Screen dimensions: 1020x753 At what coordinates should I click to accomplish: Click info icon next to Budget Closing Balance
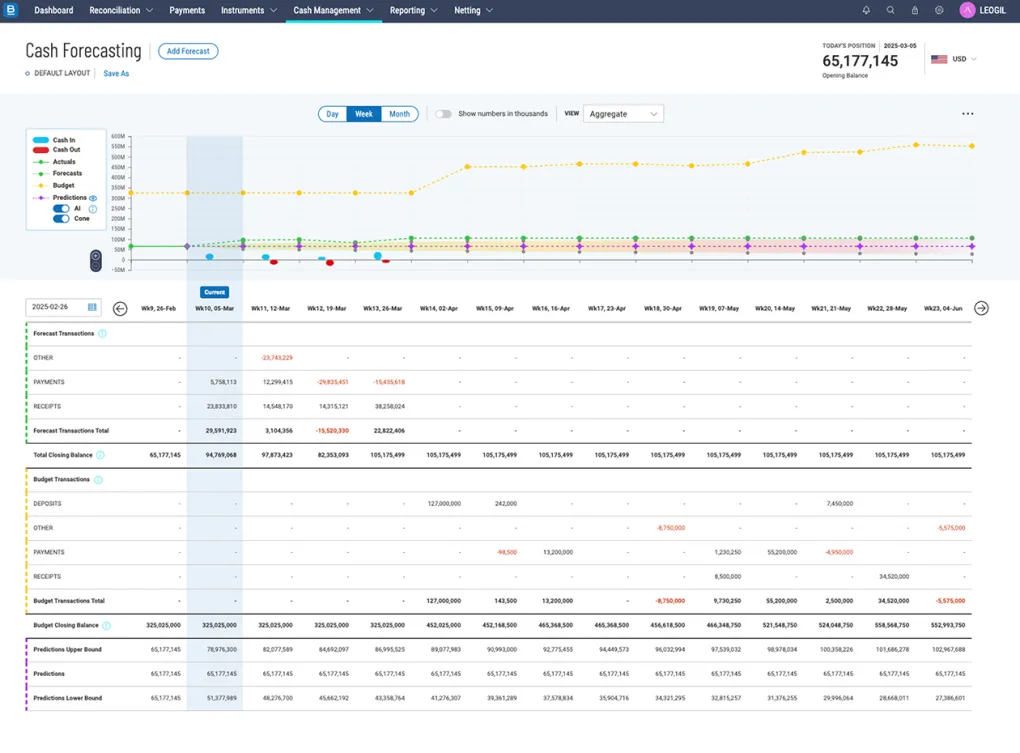[x=106, y=626]
